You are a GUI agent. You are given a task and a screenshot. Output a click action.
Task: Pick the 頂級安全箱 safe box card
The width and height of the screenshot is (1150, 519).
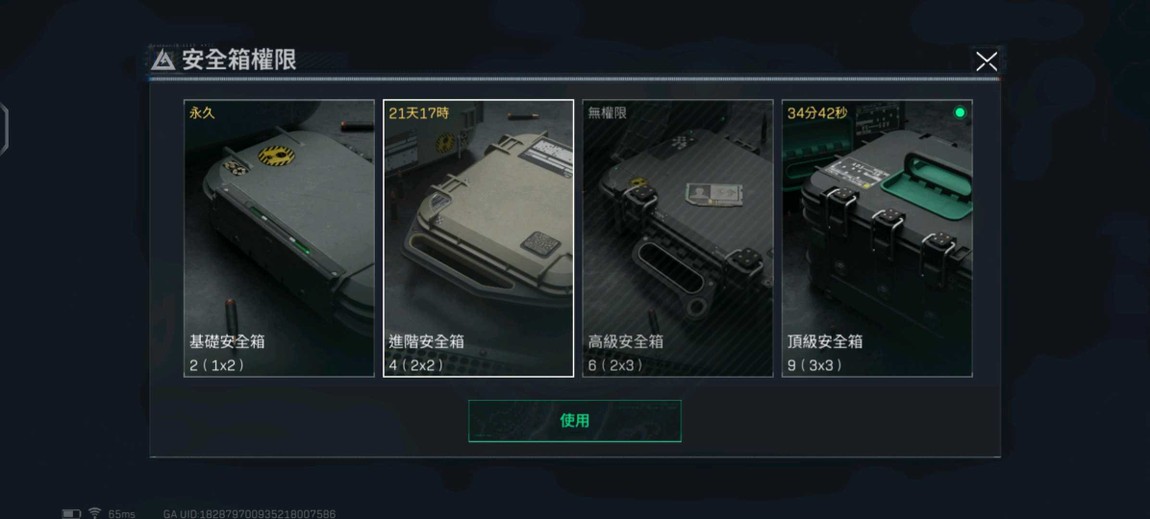tap(877, 238)
